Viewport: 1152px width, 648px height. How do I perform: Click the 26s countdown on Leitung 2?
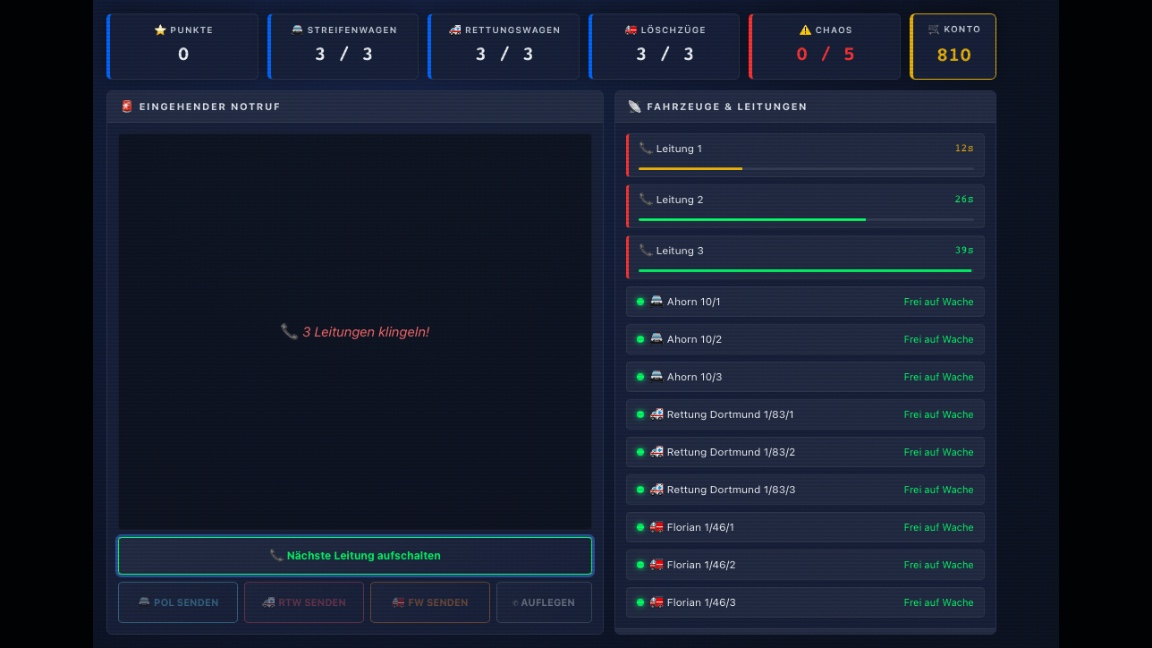[x=964, y=199]
